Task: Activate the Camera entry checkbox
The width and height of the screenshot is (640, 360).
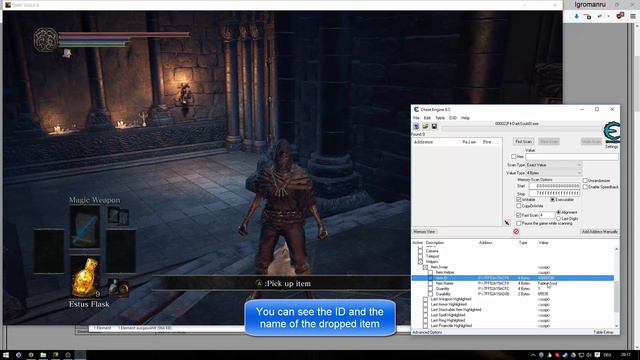Action: pyautogui.click(x=420, y=251)
